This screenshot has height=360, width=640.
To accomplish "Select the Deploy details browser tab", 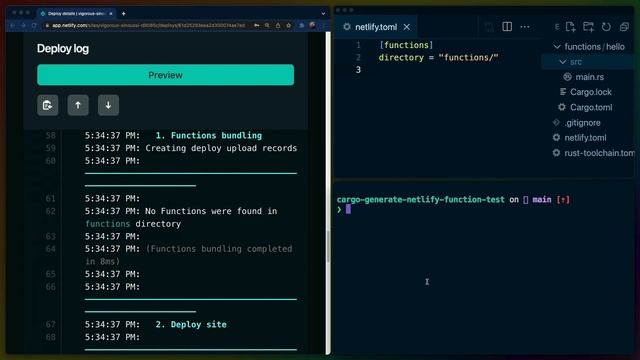I will coord(76,13).
